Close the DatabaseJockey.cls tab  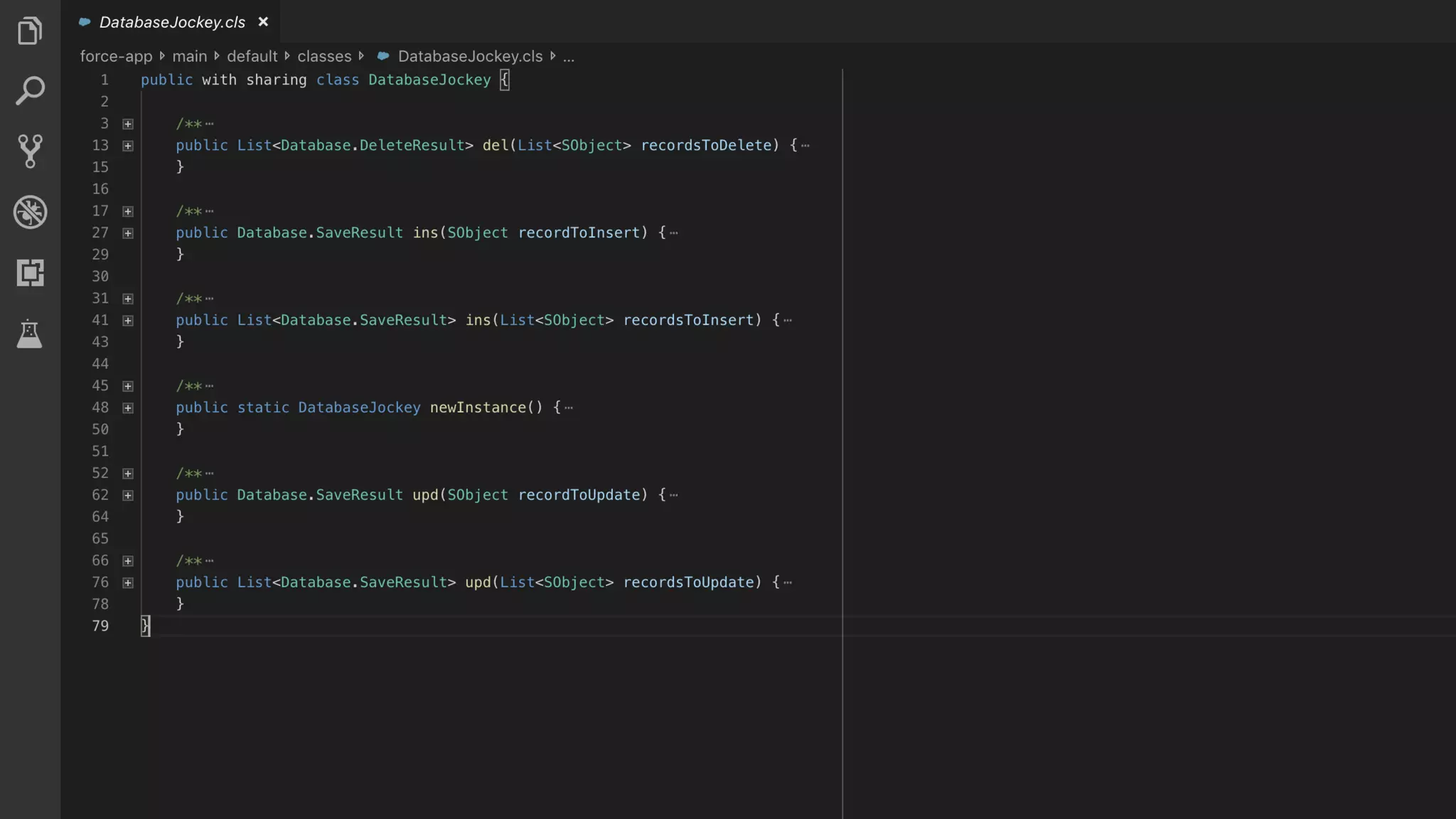point(263,22)
